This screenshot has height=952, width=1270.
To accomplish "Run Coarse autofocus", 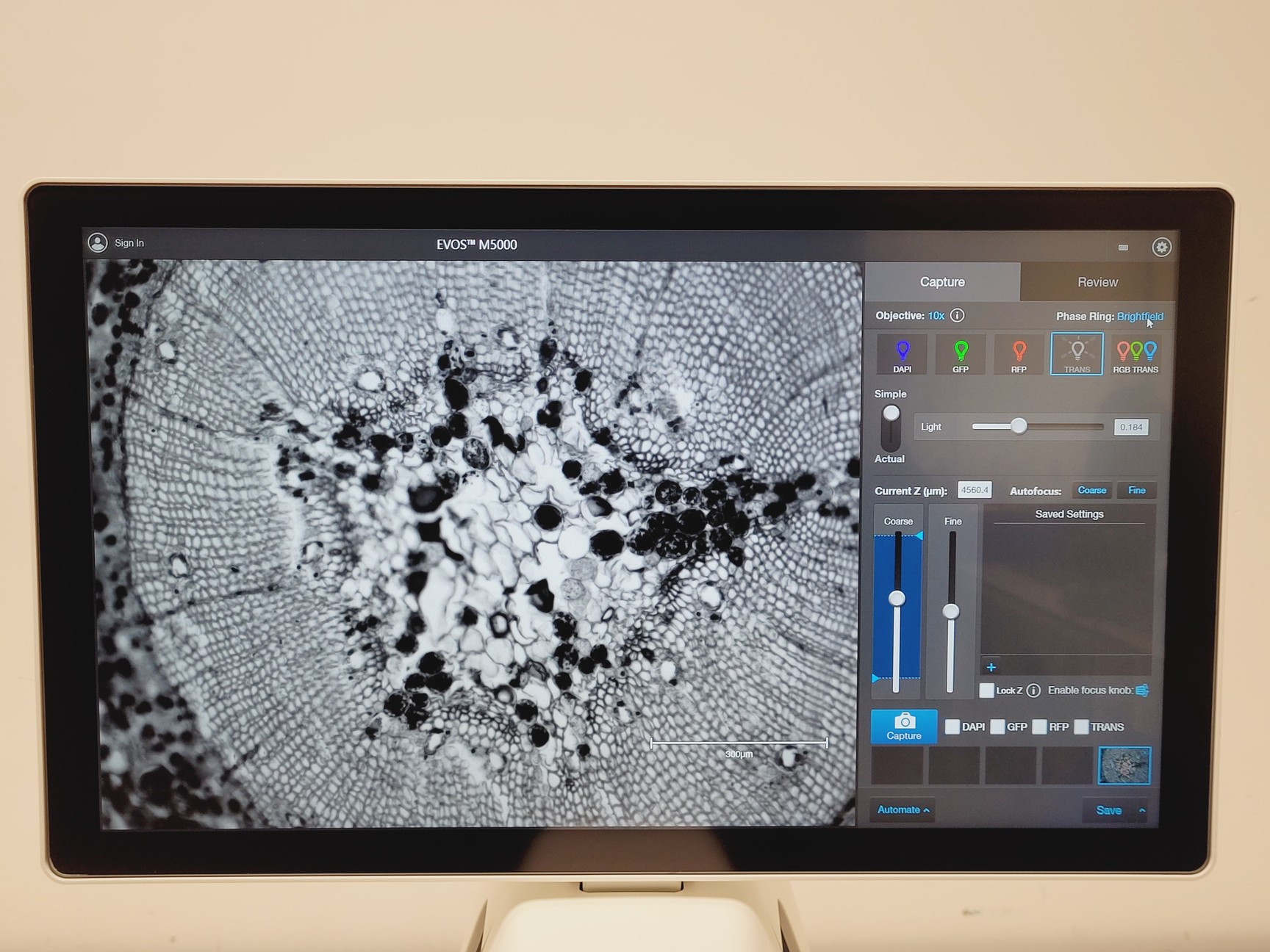I will [x=1092, y=490].
